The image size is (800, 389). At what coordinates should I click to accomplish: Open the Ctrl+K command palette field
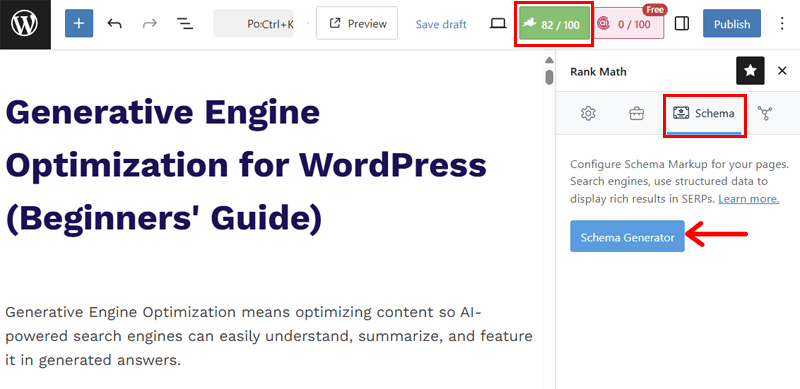254,23
